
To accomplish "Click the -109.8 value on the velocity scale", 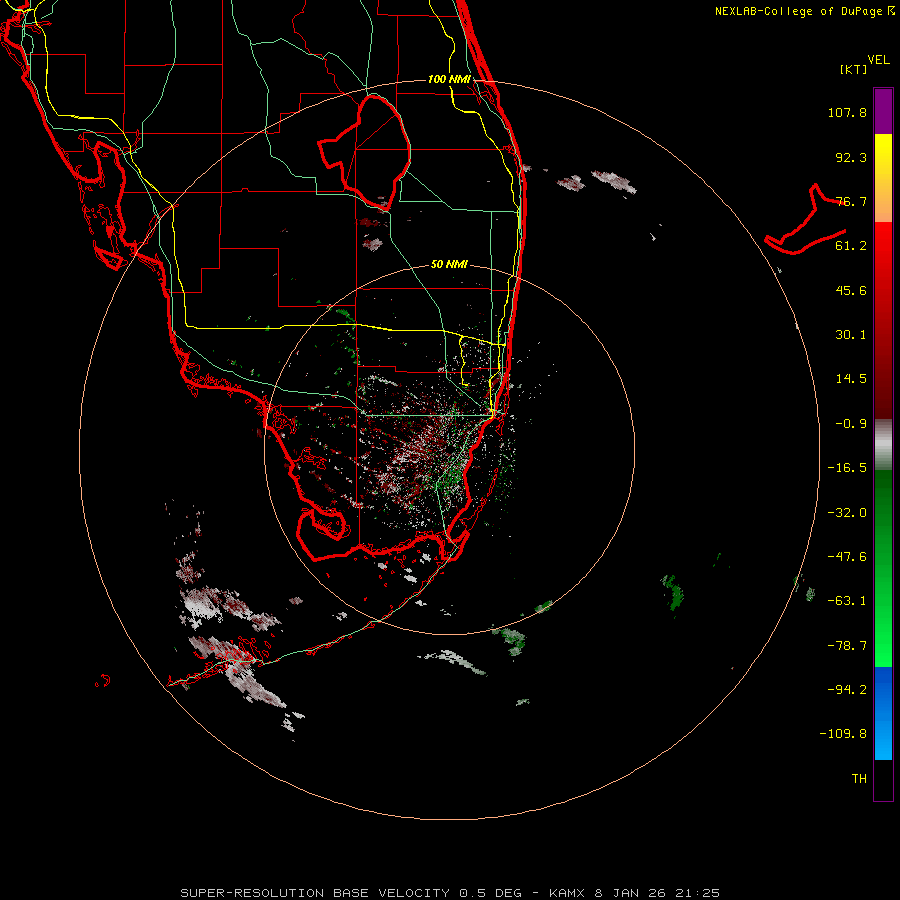I will click(x=843, y=734).
